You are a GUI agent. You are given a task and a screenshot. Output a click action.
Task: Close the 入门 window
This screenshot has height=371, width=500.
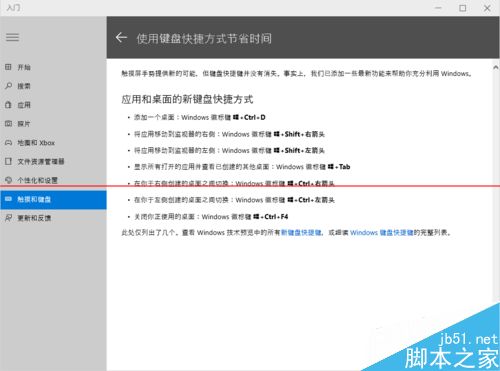[x=487, y=8]
